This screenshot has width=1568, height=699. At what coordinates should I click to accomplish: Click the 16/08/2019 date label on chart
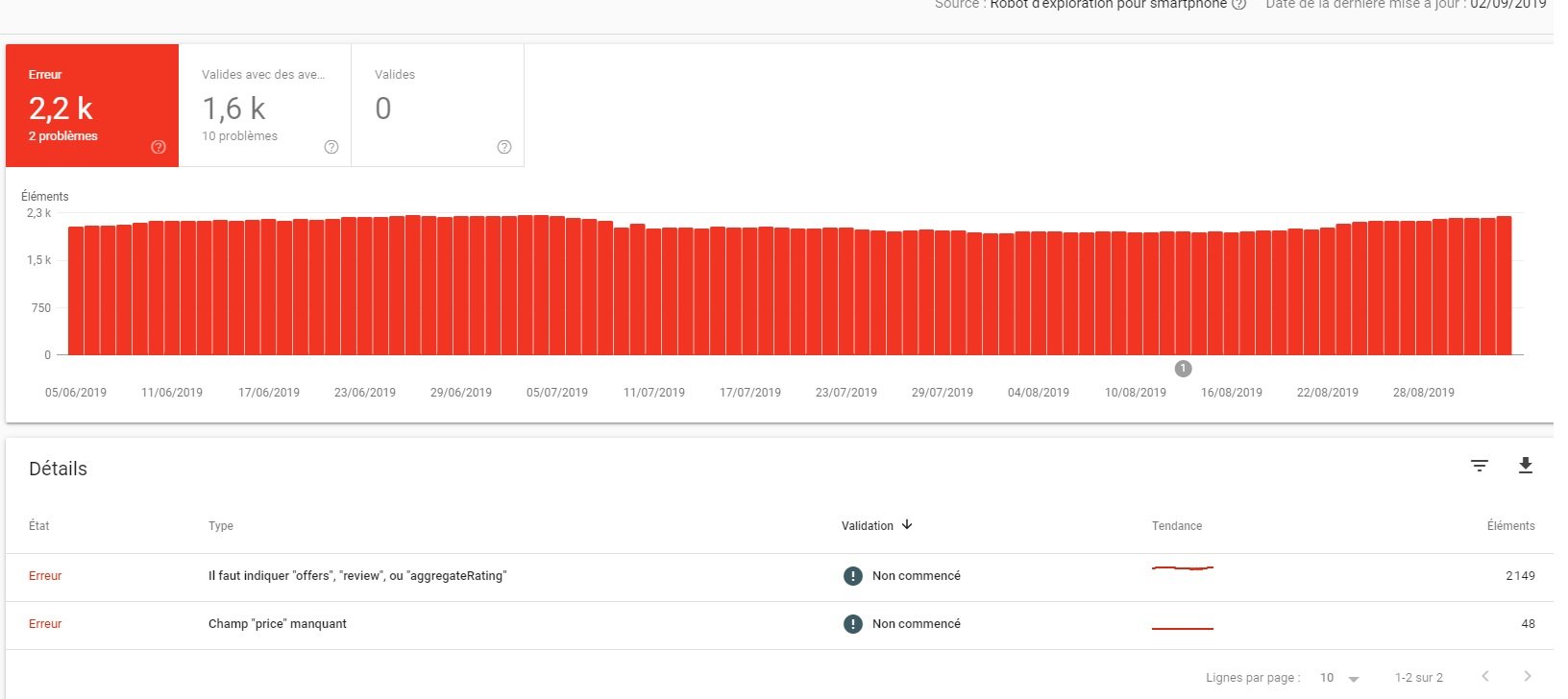point(1232,393)
